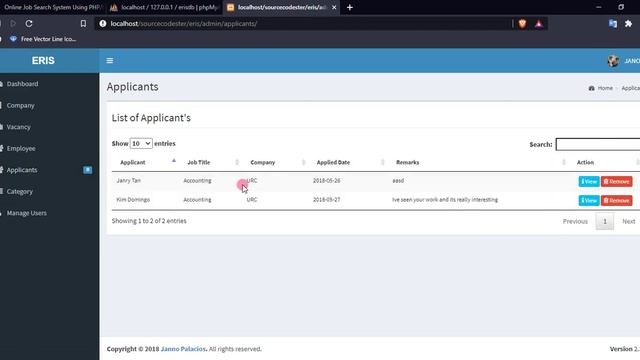Click the user avatar picture in header
This screenshot has height=360, width=640.
(x=613, y=61)
